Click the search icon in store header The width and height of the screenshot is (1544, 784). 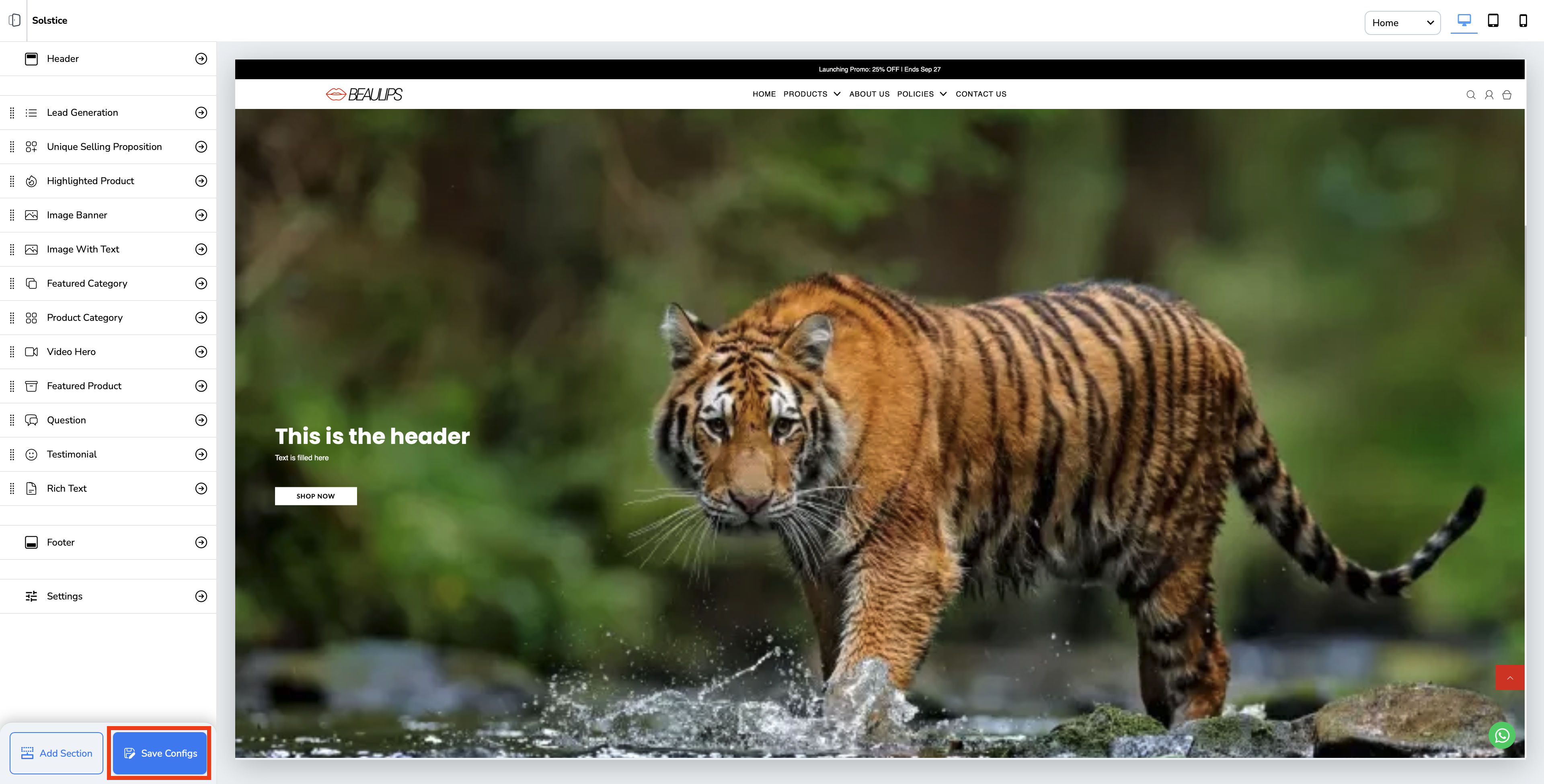click(1470, 95)
